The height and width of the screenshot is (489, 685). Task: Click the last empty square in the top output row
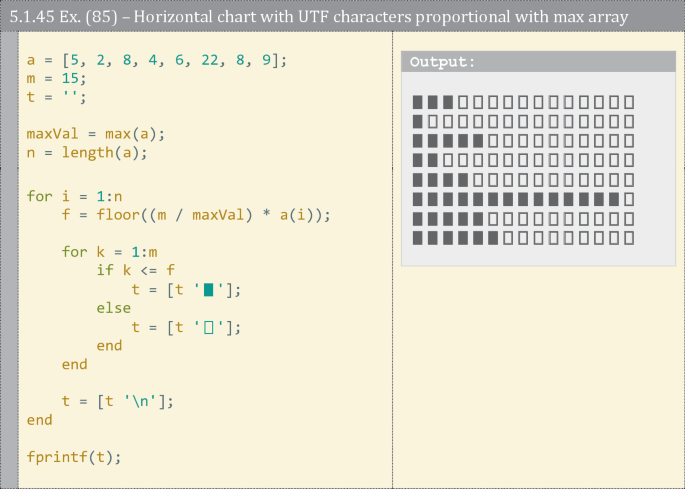pos(628,102)
